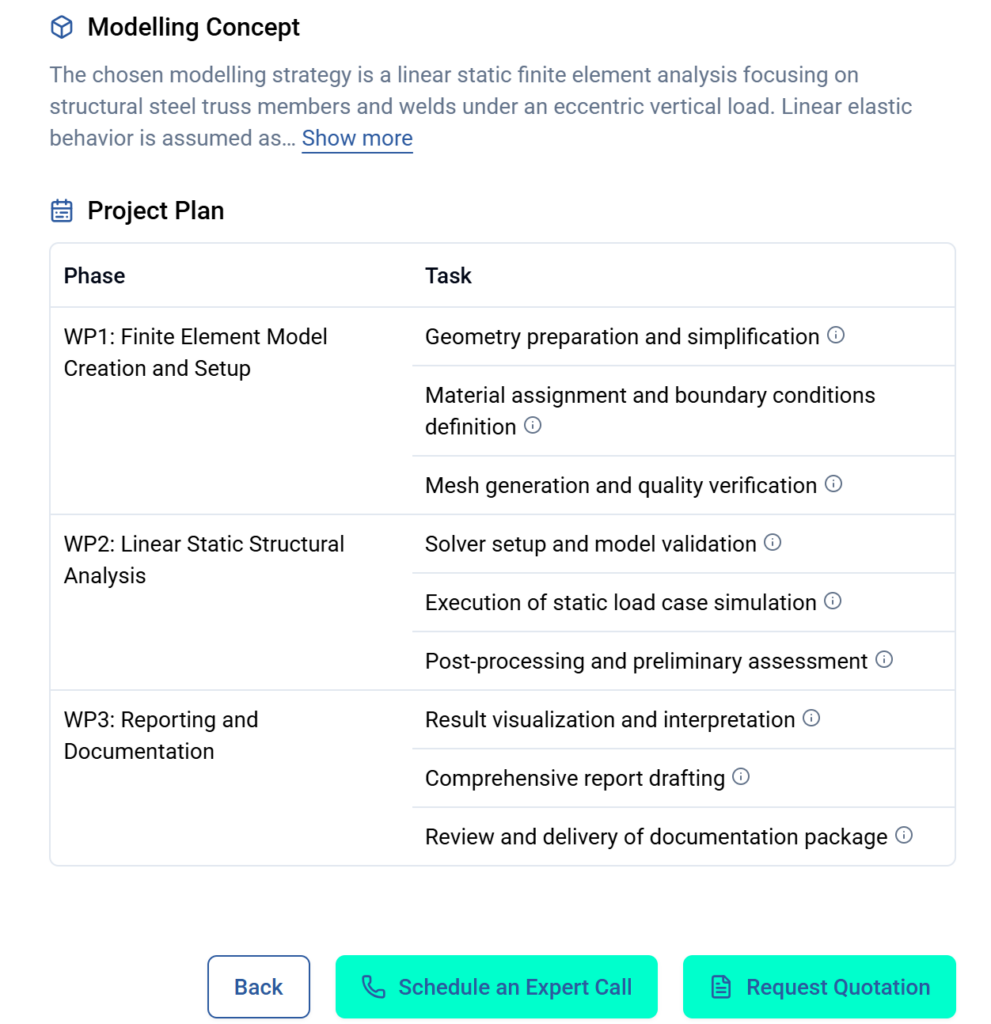Select WP2: Linear Static Structural Analysis cell
Image resolution: width=991 pixels, height=1024 pixels.
203,560
